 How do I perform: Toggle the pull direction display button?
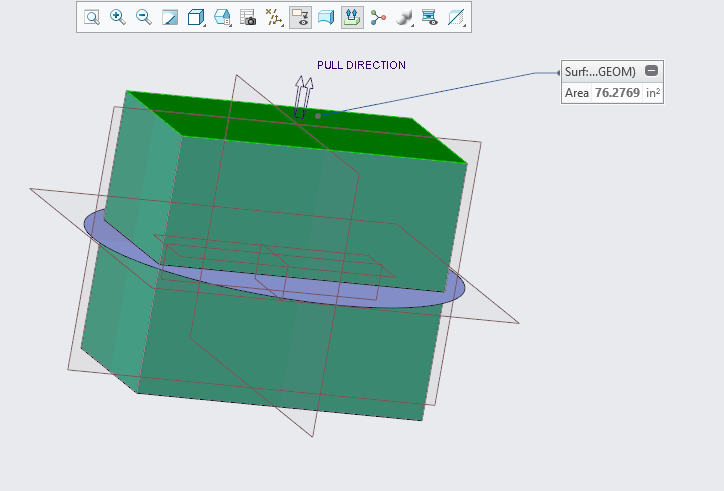coord(352,18)
